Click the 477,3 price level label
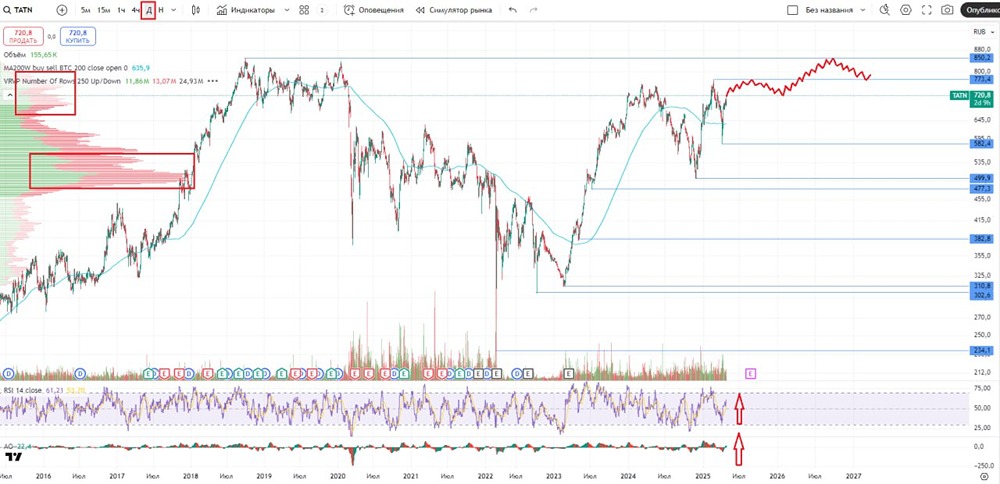 pyautogui.click(x=982, y=189)
